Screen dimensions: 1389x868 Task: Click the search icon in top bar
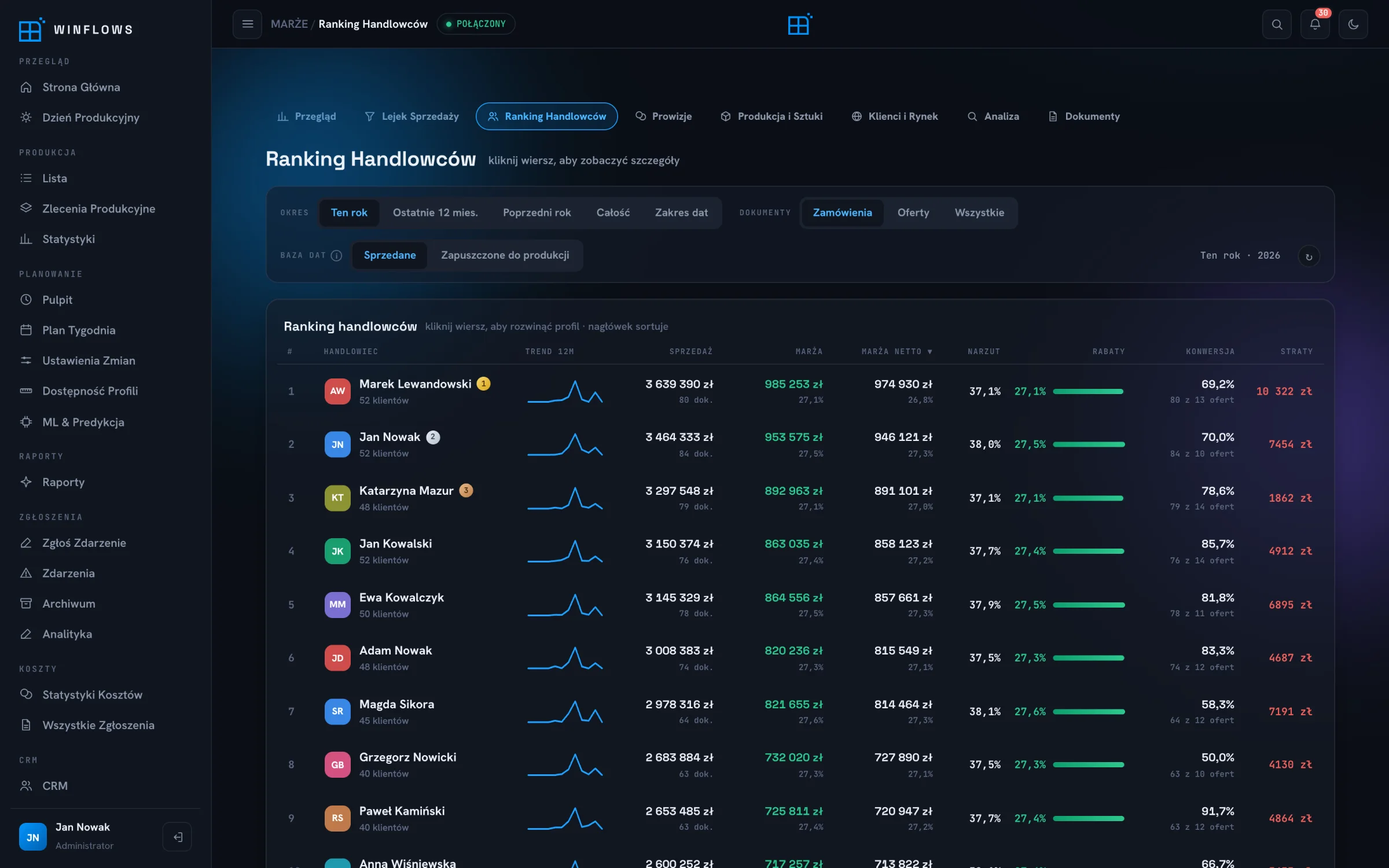coord(1277,24)
